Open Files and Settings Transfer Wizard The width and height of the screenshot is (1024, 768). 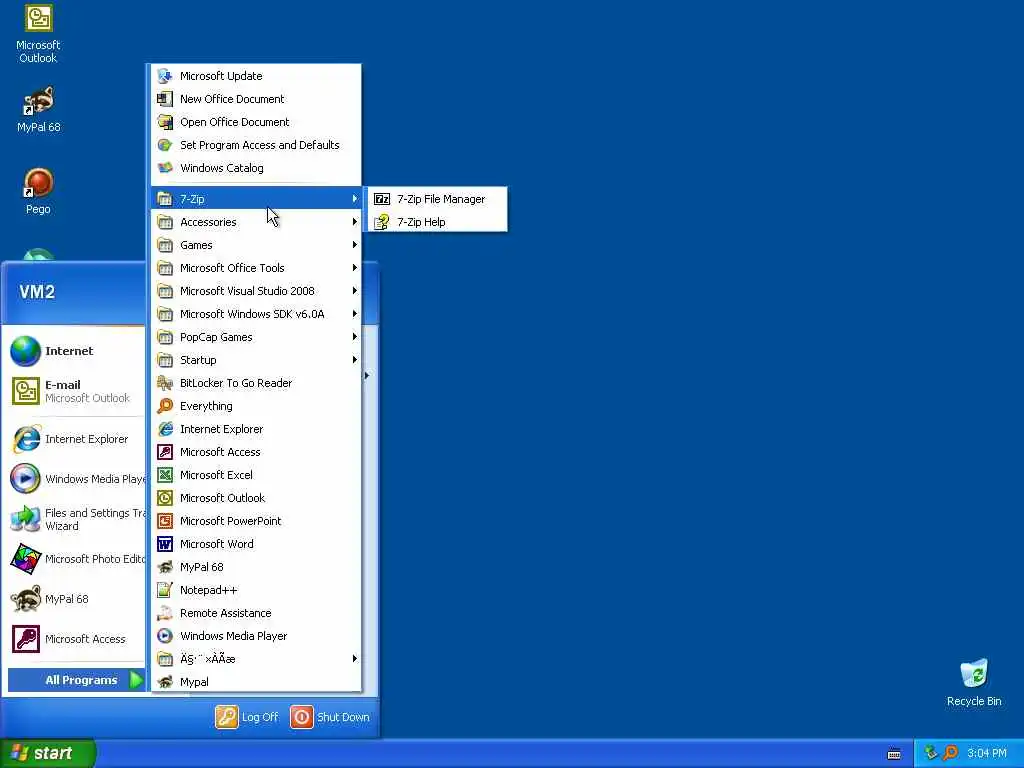pyautogui.click(x=76, y=519)
